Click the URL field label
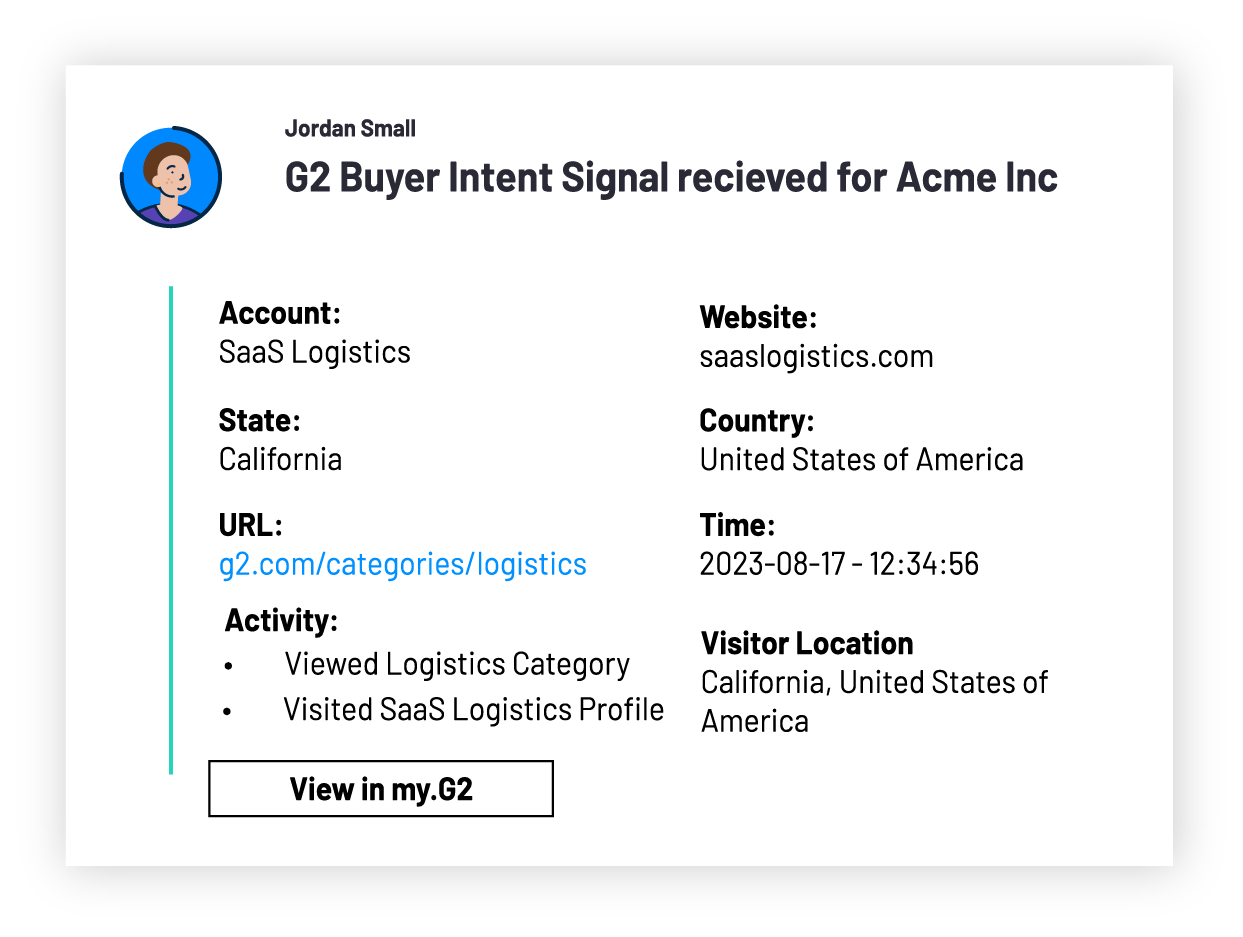Image resolution: width=1243 pixels, height=937 pixels. pyautogui.click(x=251, y=525)
